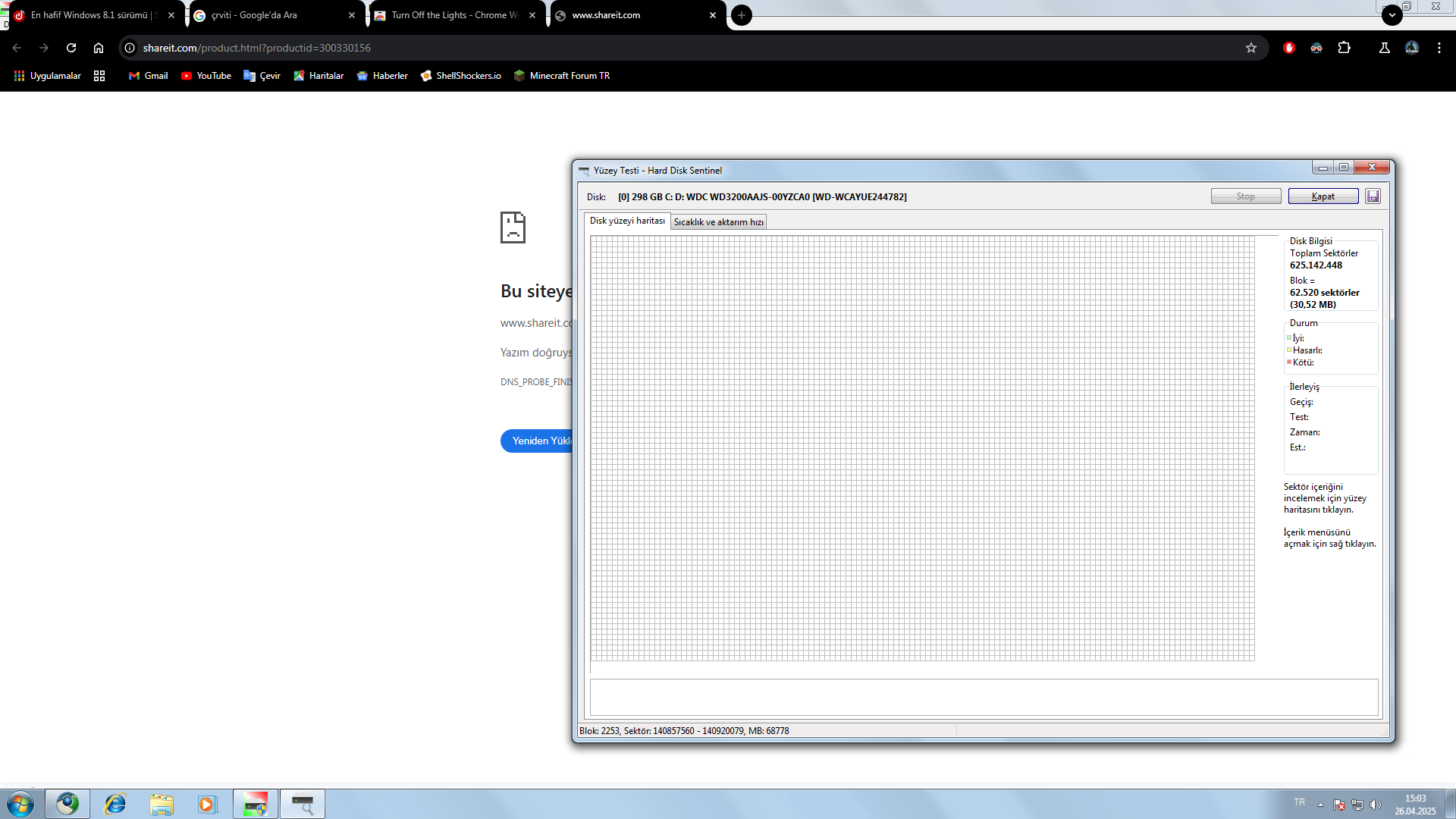
Task: Open Chrome Labs flask icon
Action: pyautogui.click(x=1384, y=48)
